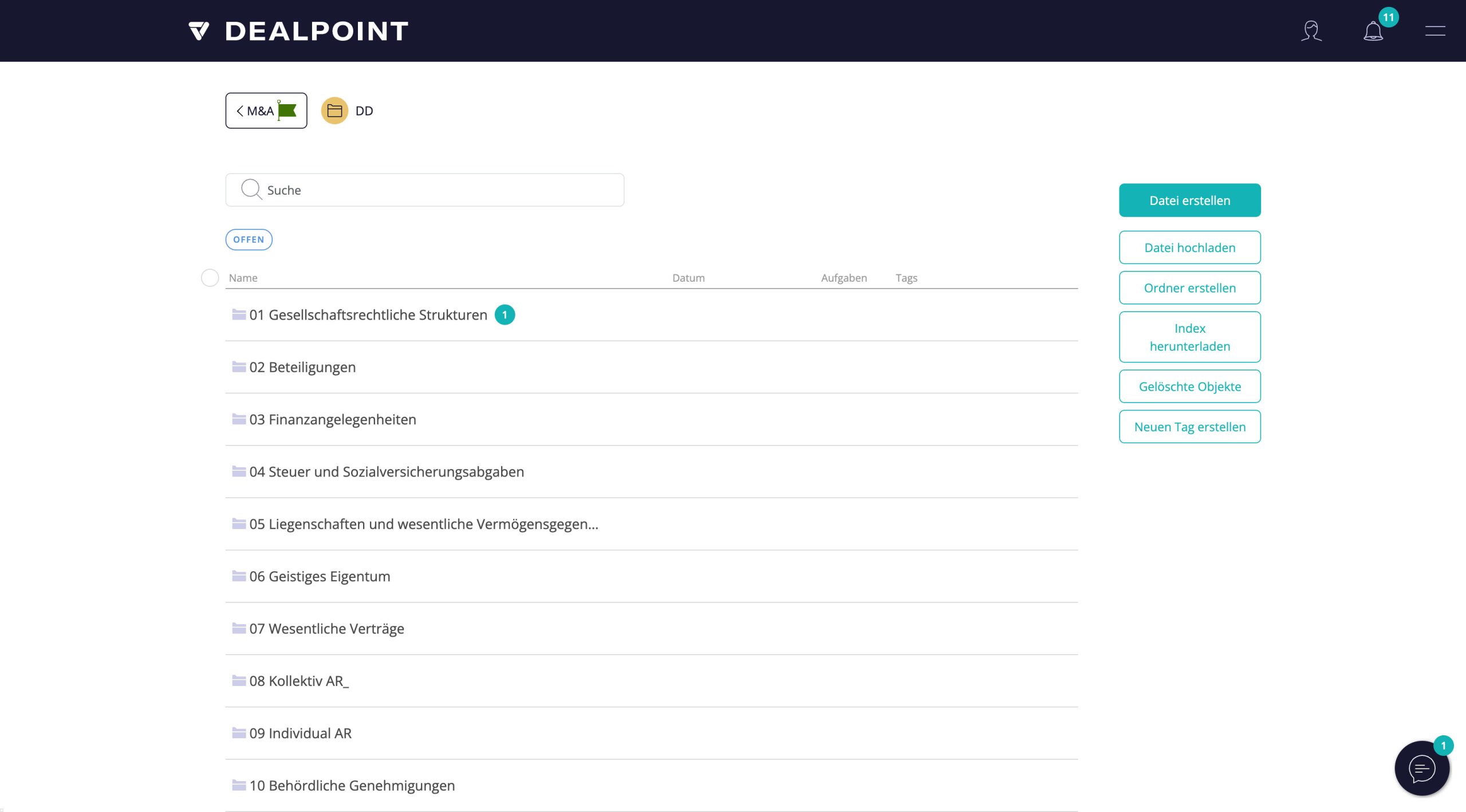Open folder 05 Liegenschaften und wesentliche Vermögensgegen...

424,524
